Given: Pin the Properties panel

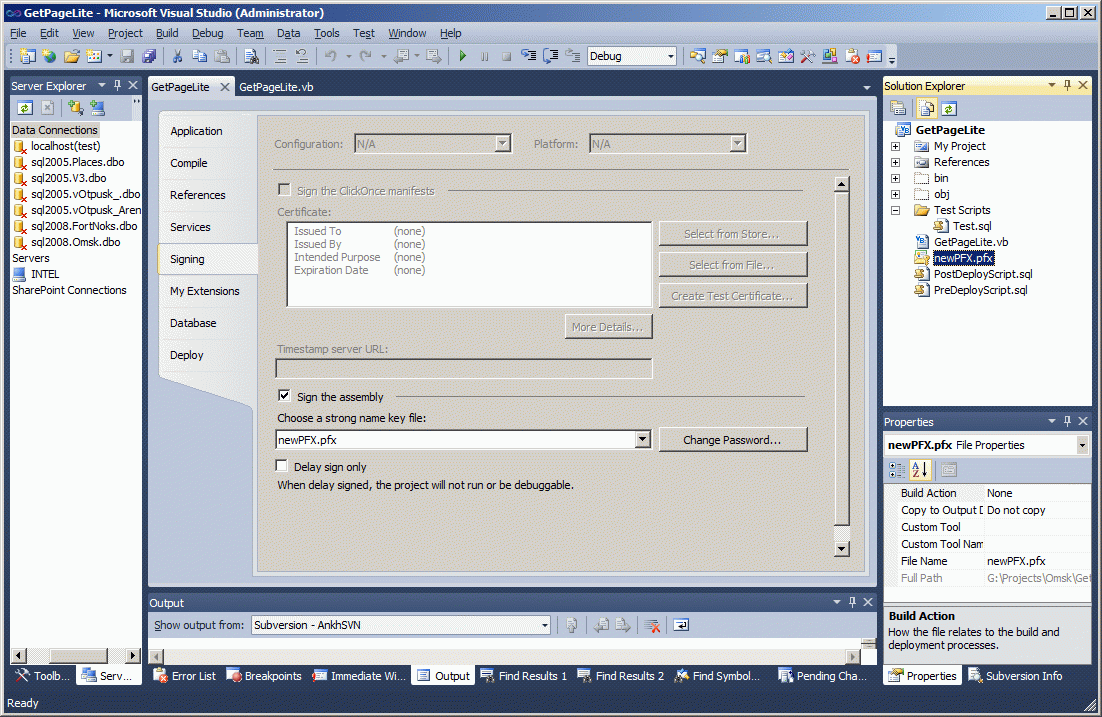Looking at the screenshot, I should click(1067, 421).
